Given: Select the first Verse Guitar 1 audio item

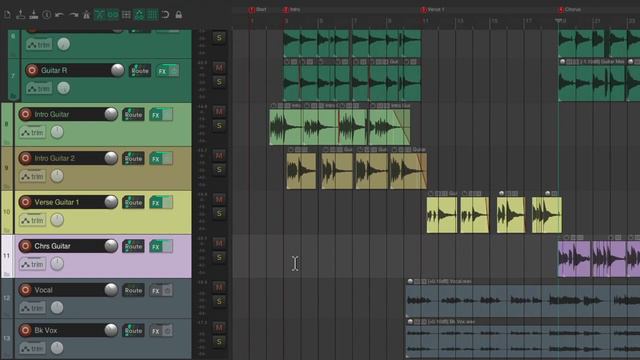Looking at the screenshot, I should (x=442, y=215).
